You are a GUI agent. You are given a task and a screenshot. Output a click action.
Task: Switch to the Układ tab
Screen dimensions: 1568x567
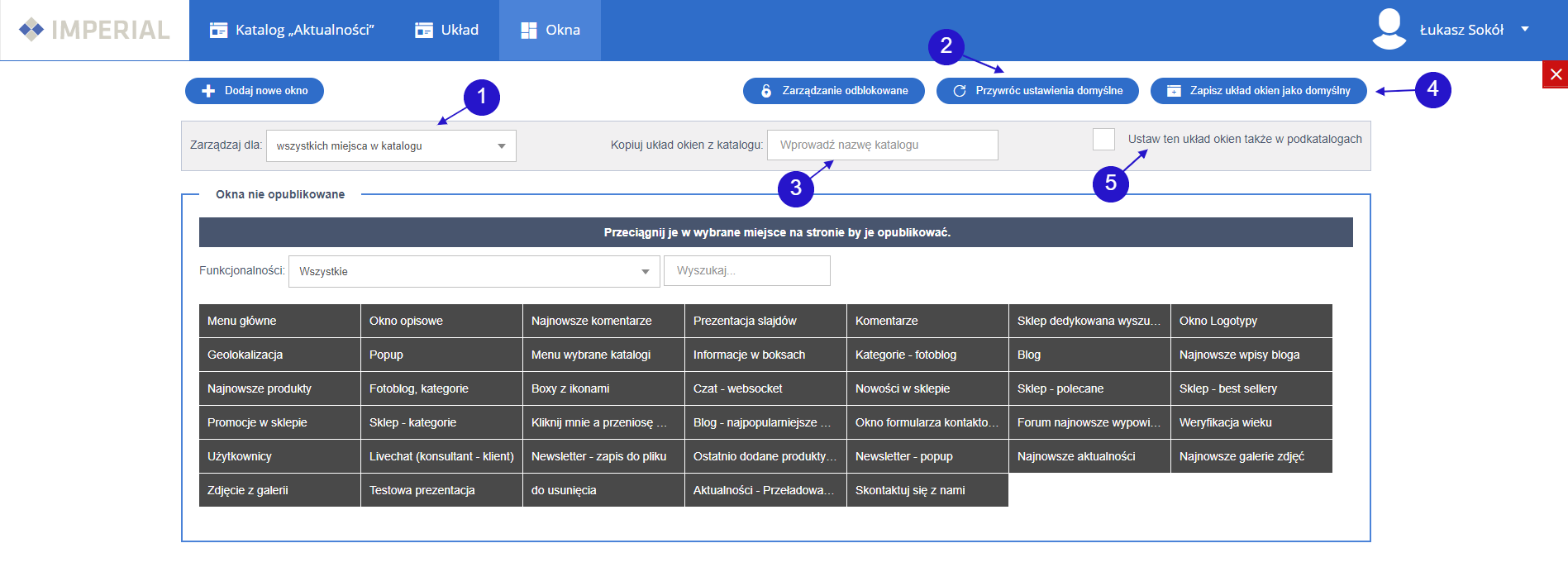(447, 31)
